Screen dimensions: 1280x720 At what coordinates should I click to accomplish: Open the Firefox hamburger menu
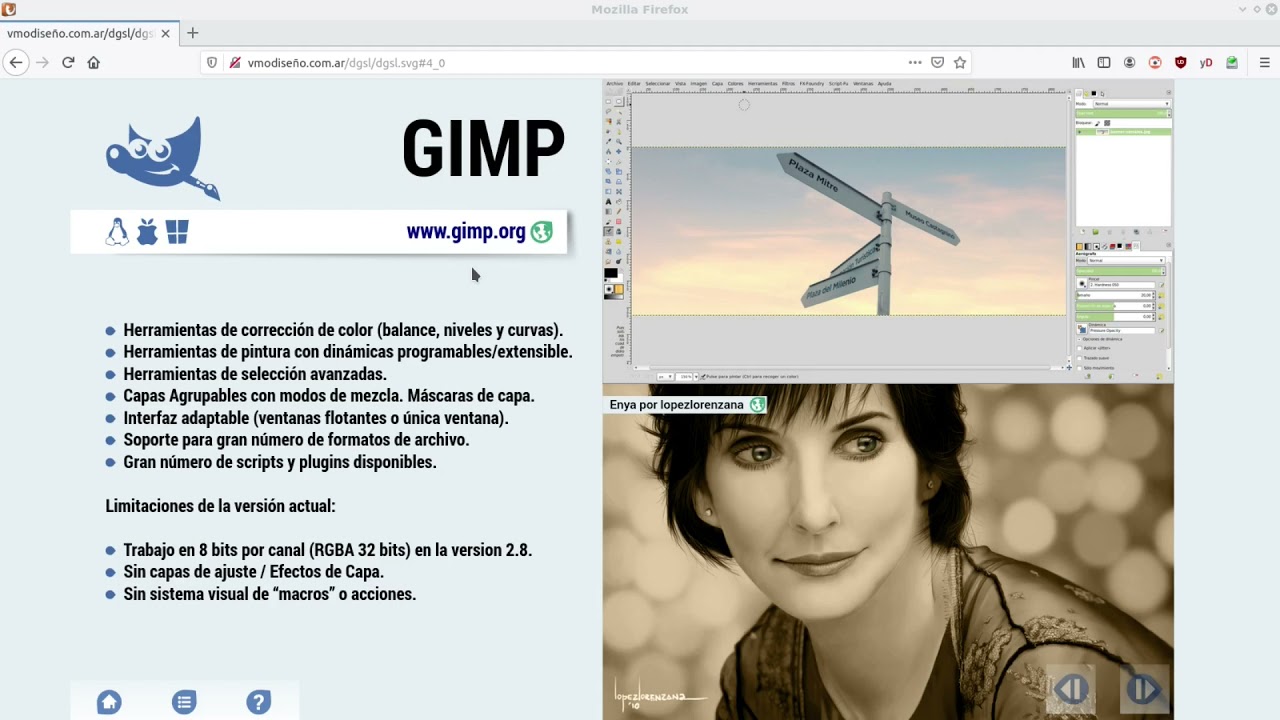[1264, 62]
